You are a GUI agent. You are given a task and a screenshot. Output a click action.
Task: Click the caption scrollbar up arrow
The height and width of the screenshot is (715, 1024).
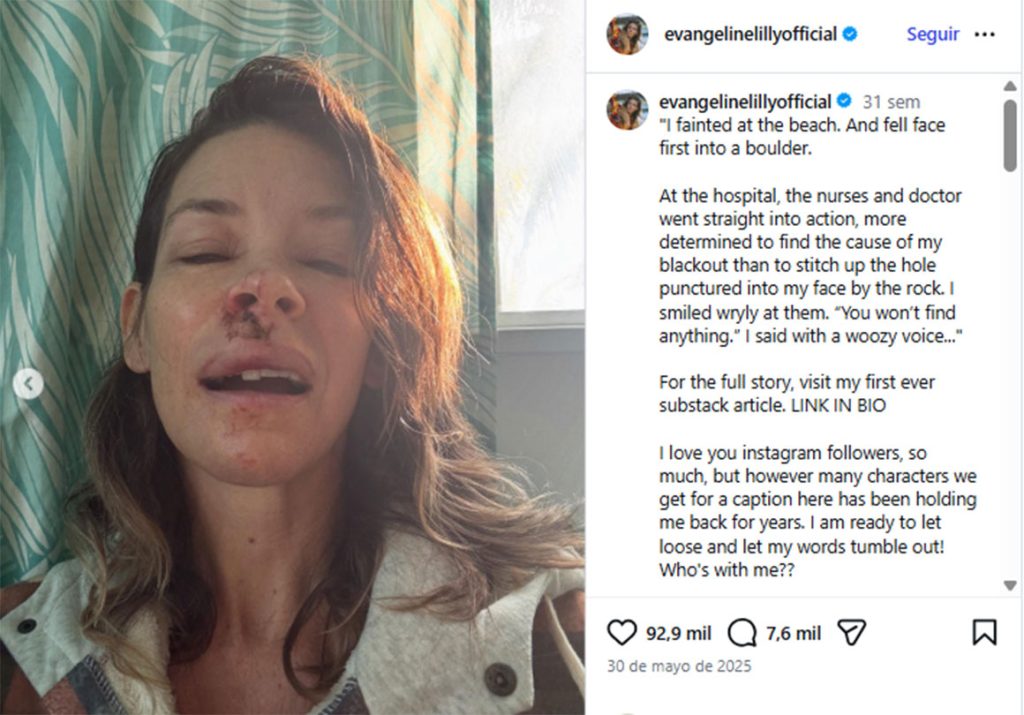click(x=1010, y=87)
